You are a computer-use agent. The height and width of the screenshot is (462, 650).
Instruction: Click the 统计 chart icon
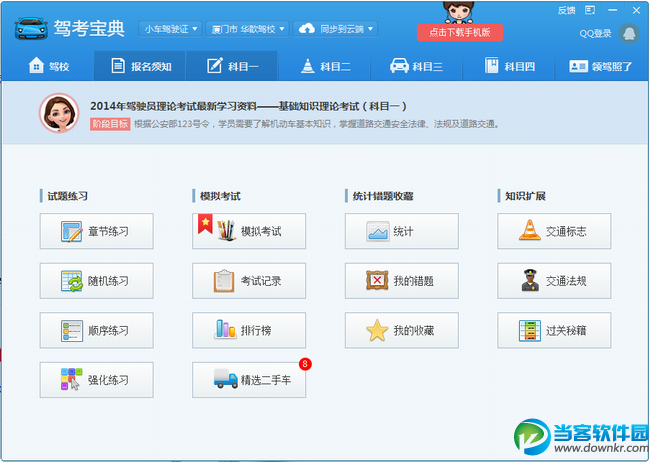[378, 231]
